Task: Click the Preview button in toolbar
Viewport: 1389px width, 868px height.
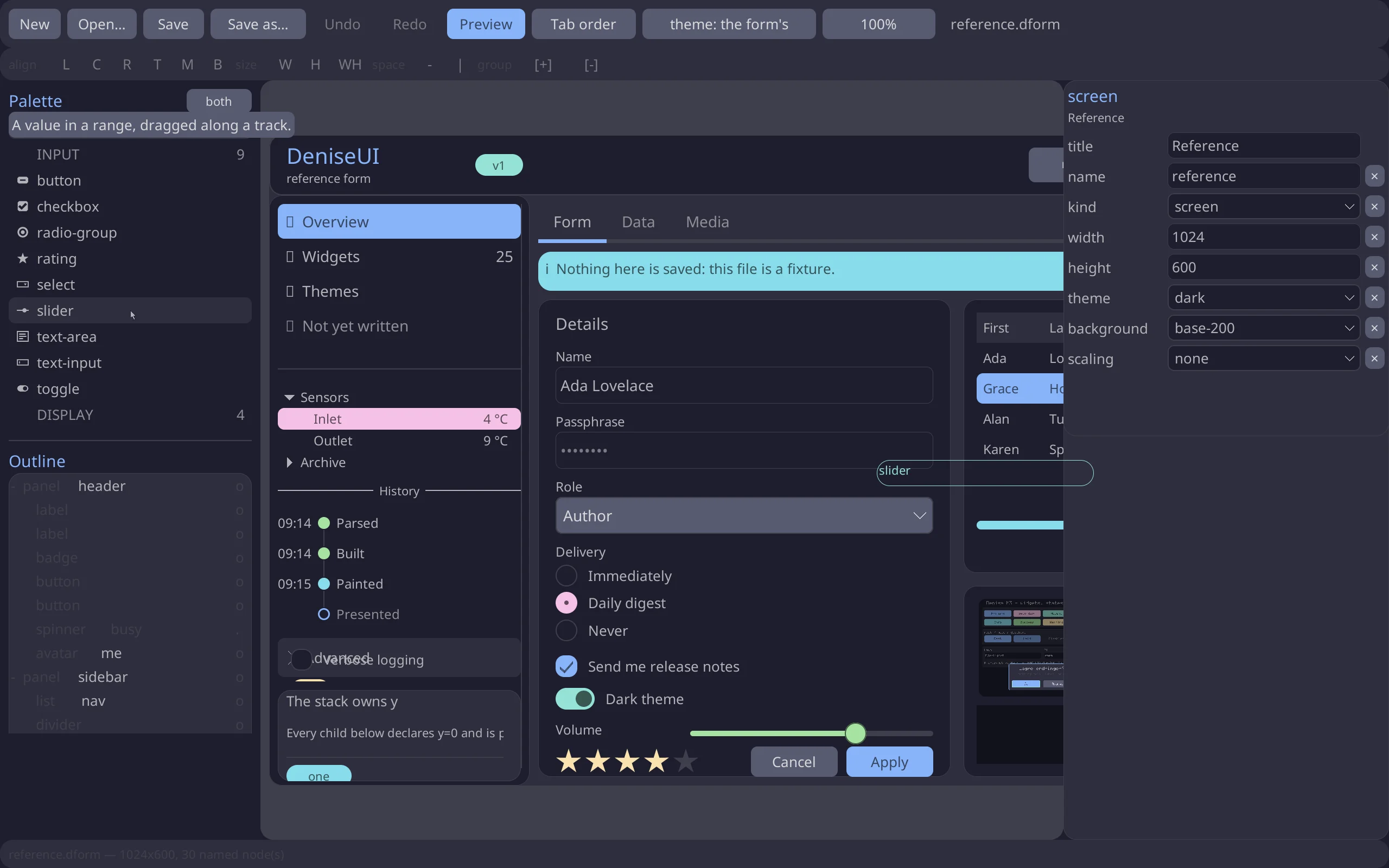Action: click(x=486, y=24)
